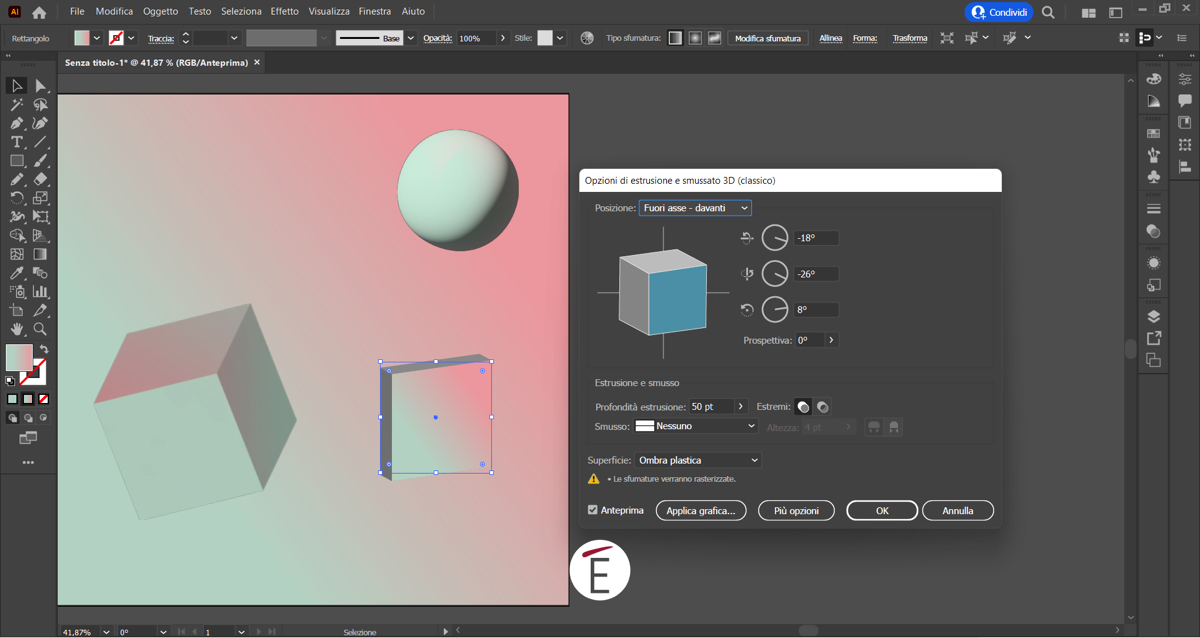1200x638 pixels.
Task: Turn off the extrusion cap (hollow) option
Action: point(822,407)
